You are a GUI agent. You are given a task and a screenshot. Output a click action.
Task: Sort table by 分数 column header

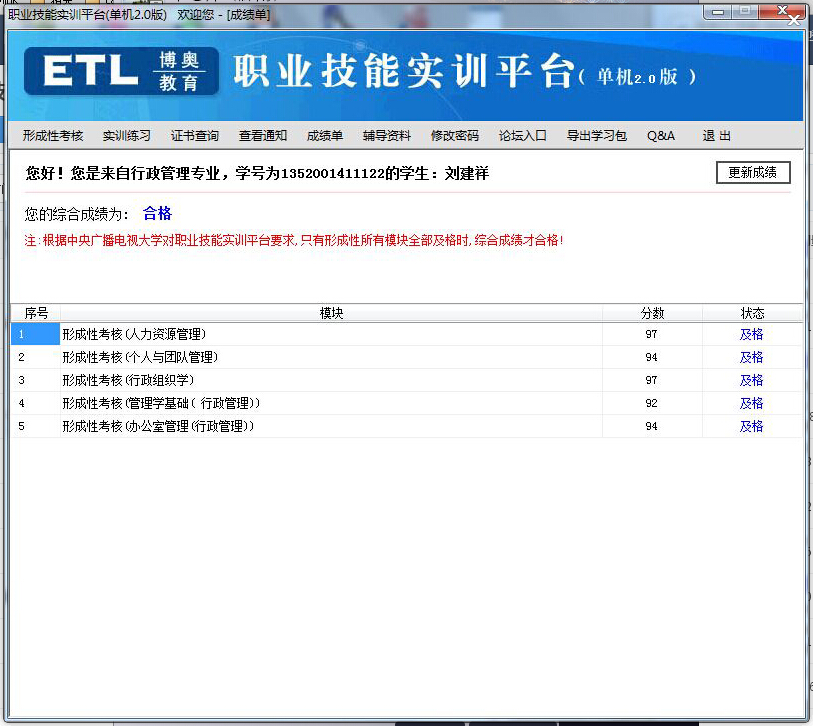[x=652, y=313]
